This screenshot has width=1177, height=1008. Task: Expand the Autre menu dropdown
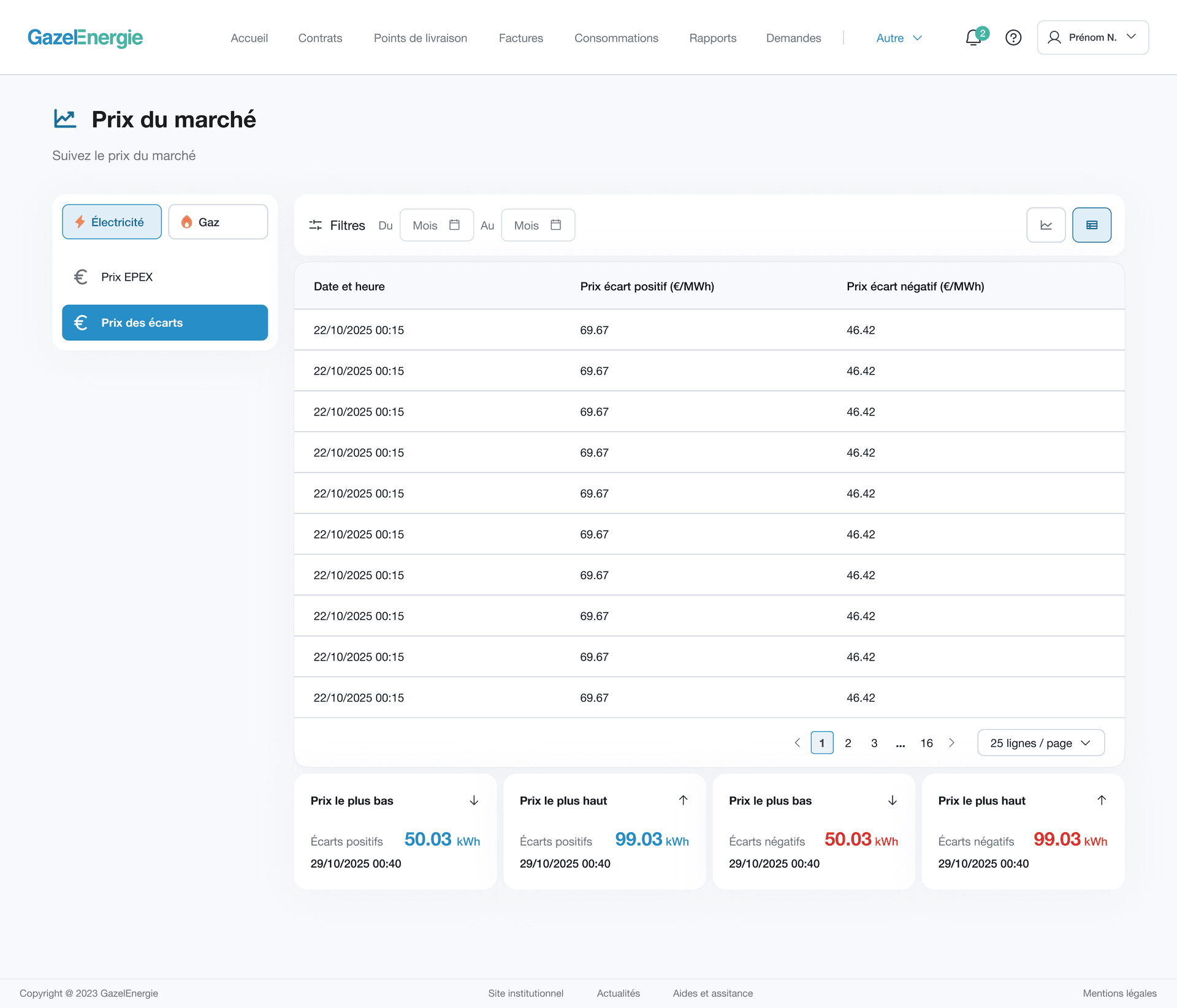click(x=899, y=38)
